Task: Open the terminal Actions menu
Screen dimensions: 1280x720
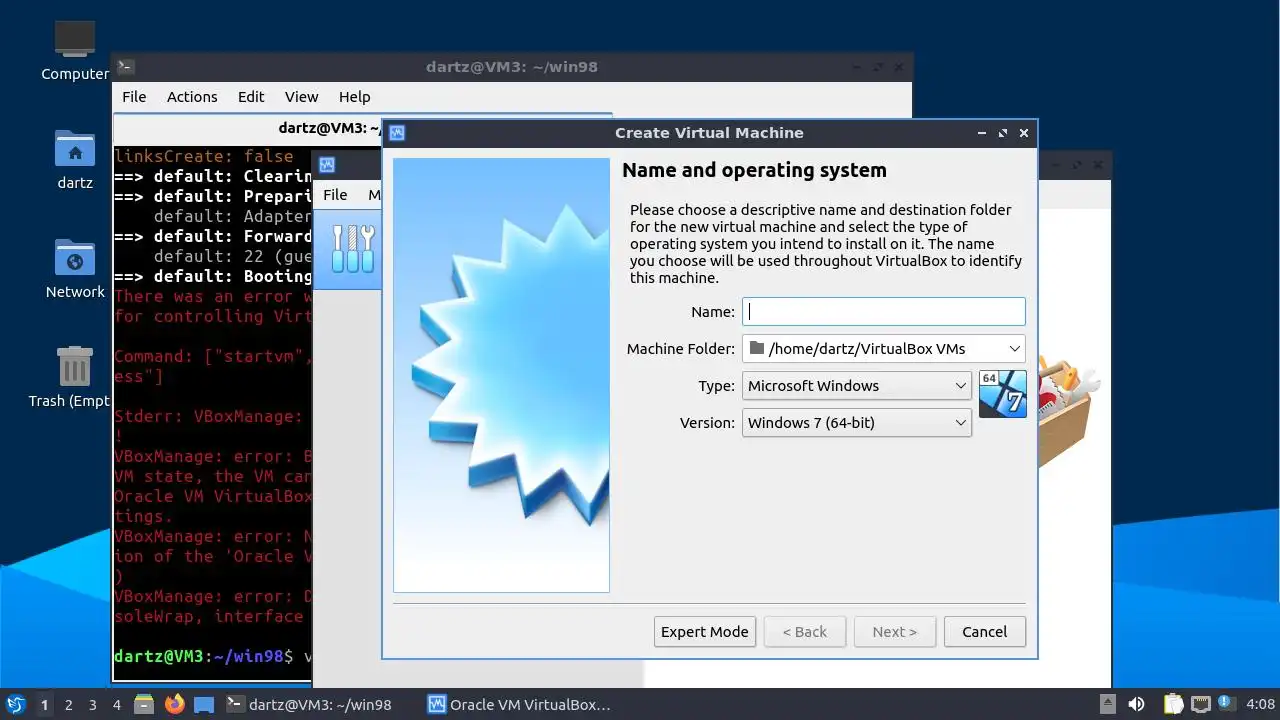Action: pos(192,97)
